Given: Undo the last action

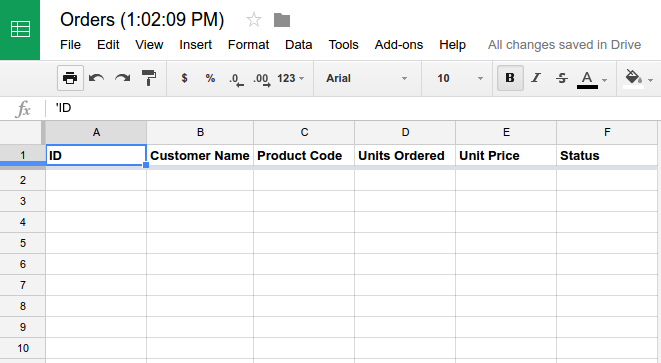Looking at the screenshot, I should click(97, 78).
